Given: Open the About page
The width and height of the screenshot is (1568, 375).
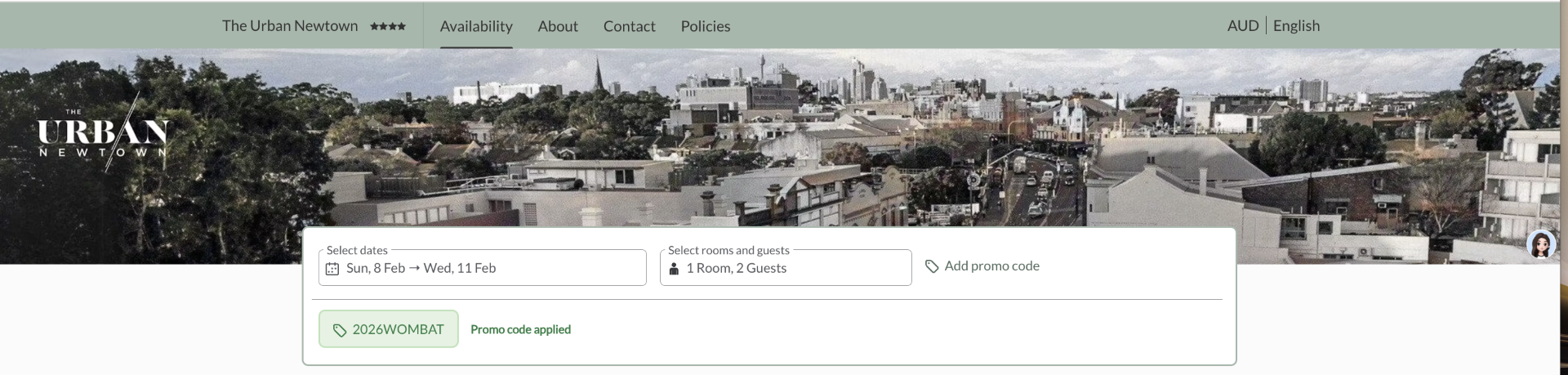Looking at the screenshot, I should point(558,26).
